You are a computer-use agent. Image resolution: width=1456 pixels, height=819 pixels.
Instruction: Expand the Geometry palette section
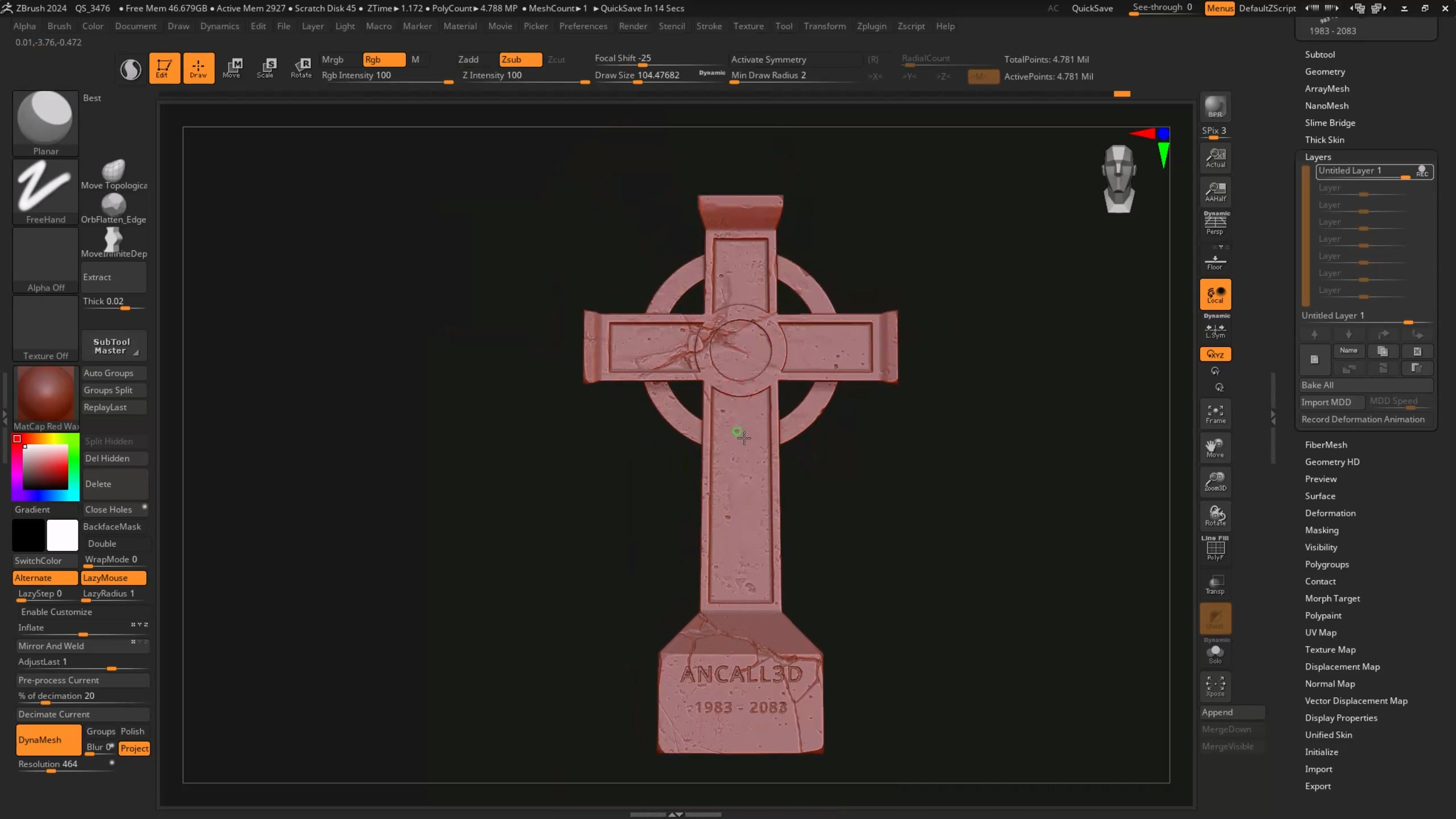(1325, 72)
